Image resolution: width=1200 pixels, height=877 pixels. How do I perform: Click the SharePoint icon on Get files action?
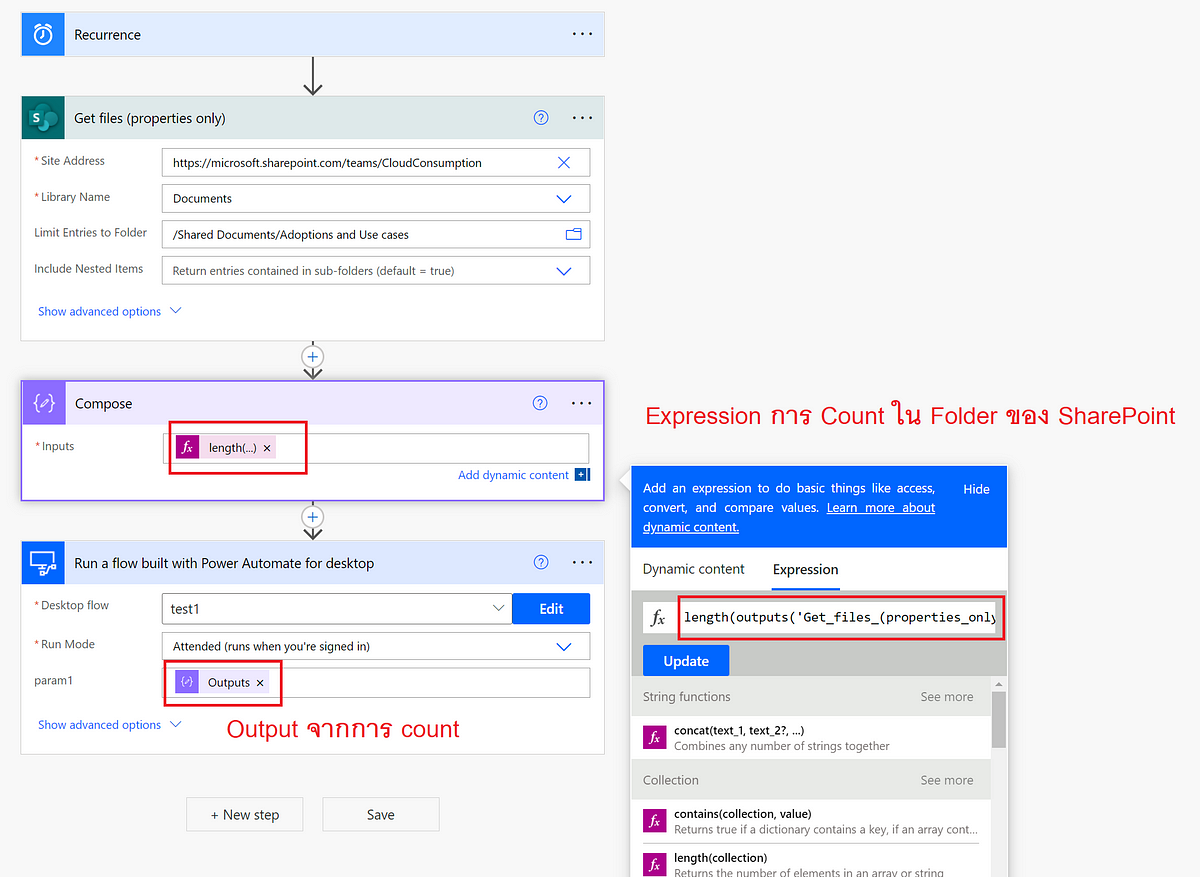tap(42, 117)
